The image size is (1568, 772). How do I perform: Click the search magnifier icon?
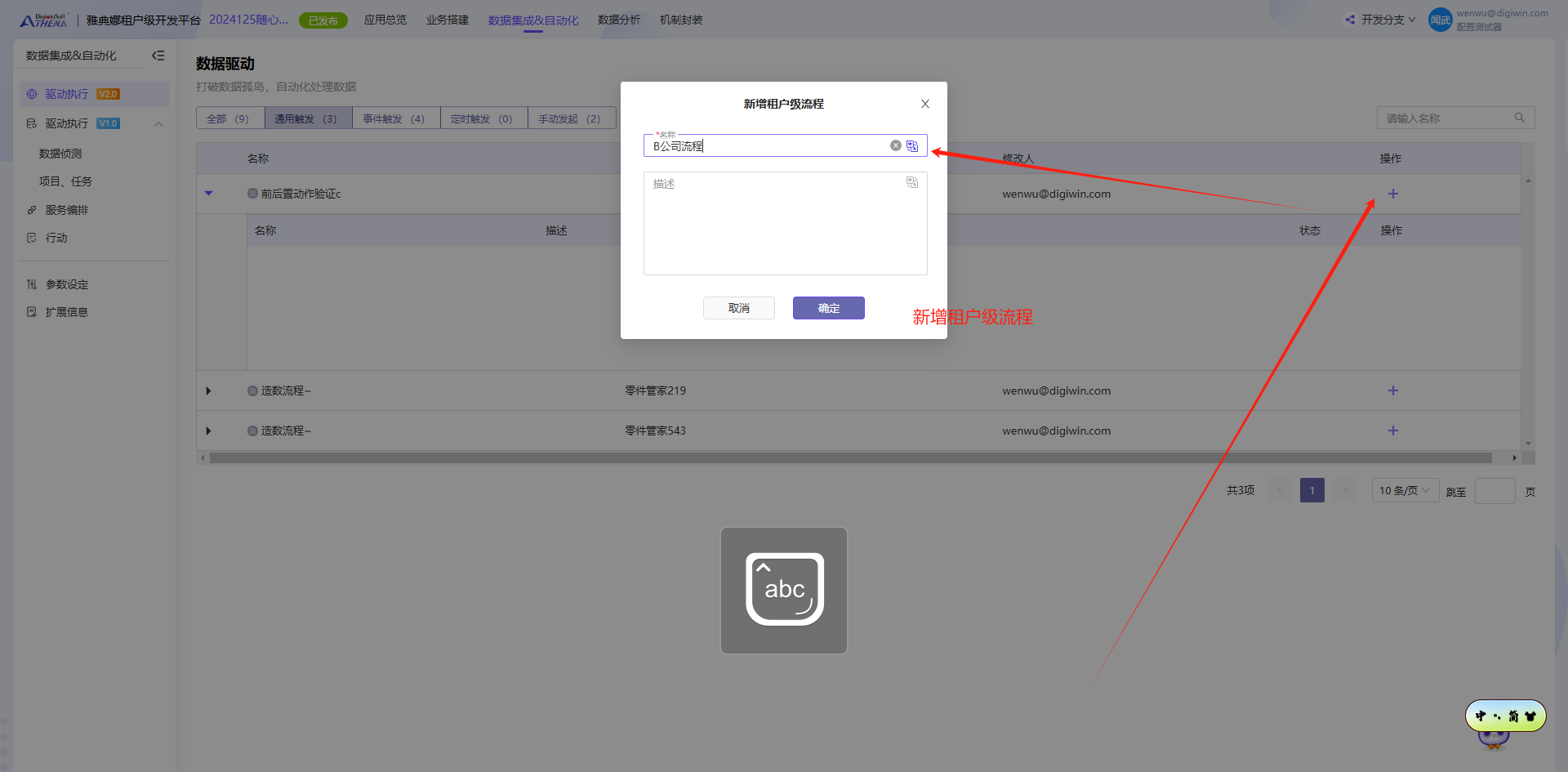[1520, 118]
